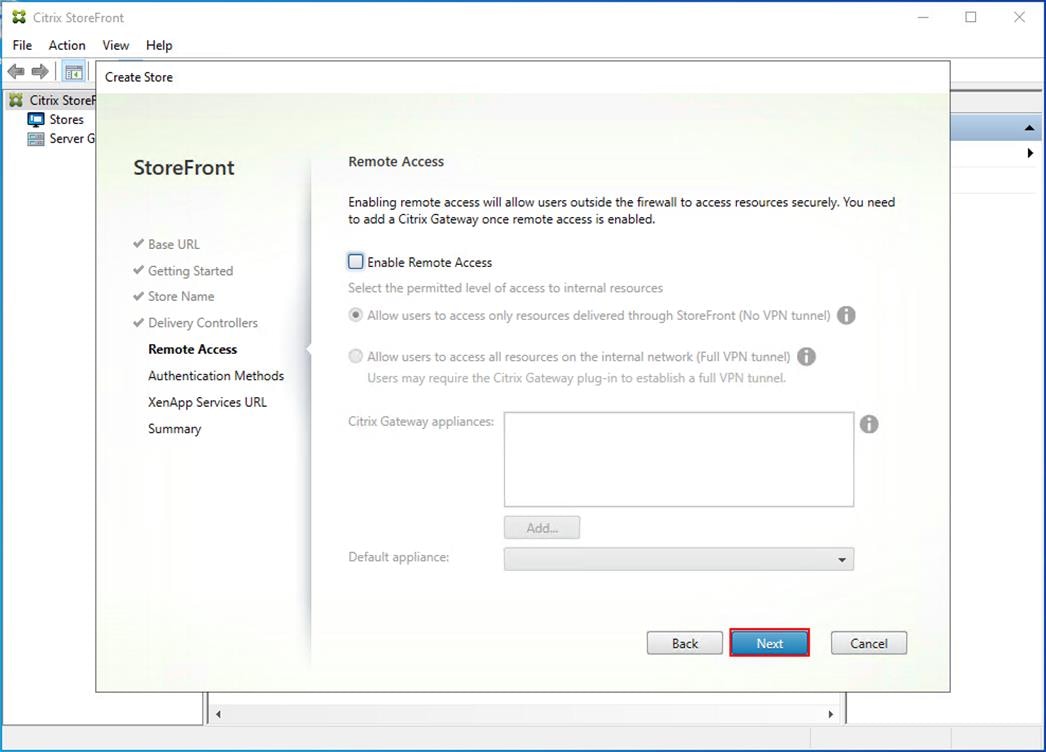Click the Forward arrow toolbar icon
This screenshot has width=1046, height=752.
pyautogui.click(x=40, y=71)
